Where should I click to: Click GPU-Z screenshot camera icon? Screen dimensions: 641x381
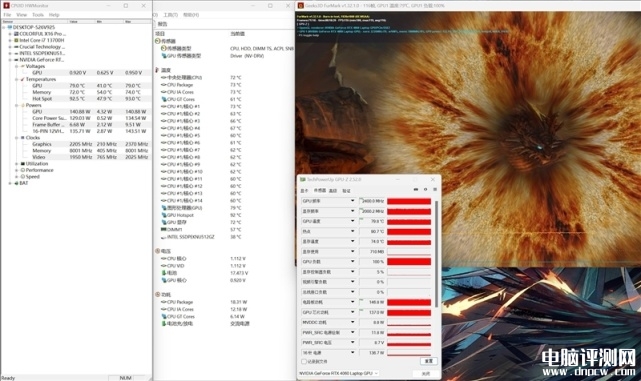[x=416, y=190]
